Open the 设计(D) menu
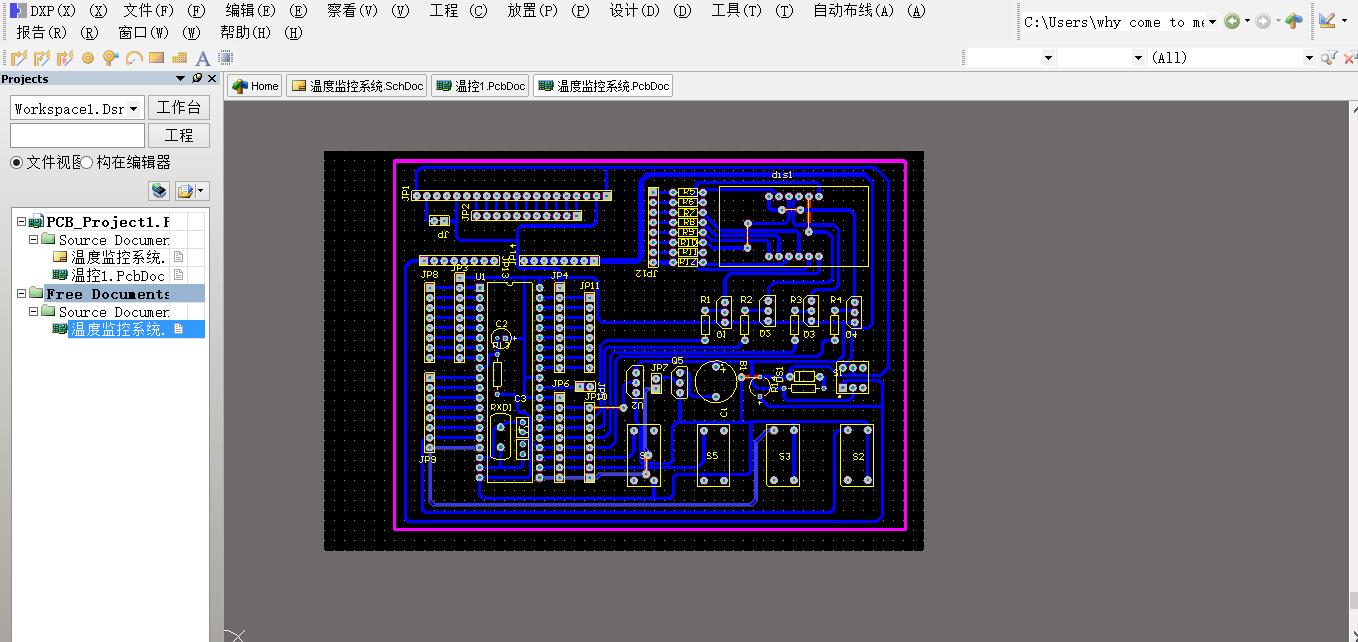This screenshot has height=642, width=1358. [x=635, y=11]
